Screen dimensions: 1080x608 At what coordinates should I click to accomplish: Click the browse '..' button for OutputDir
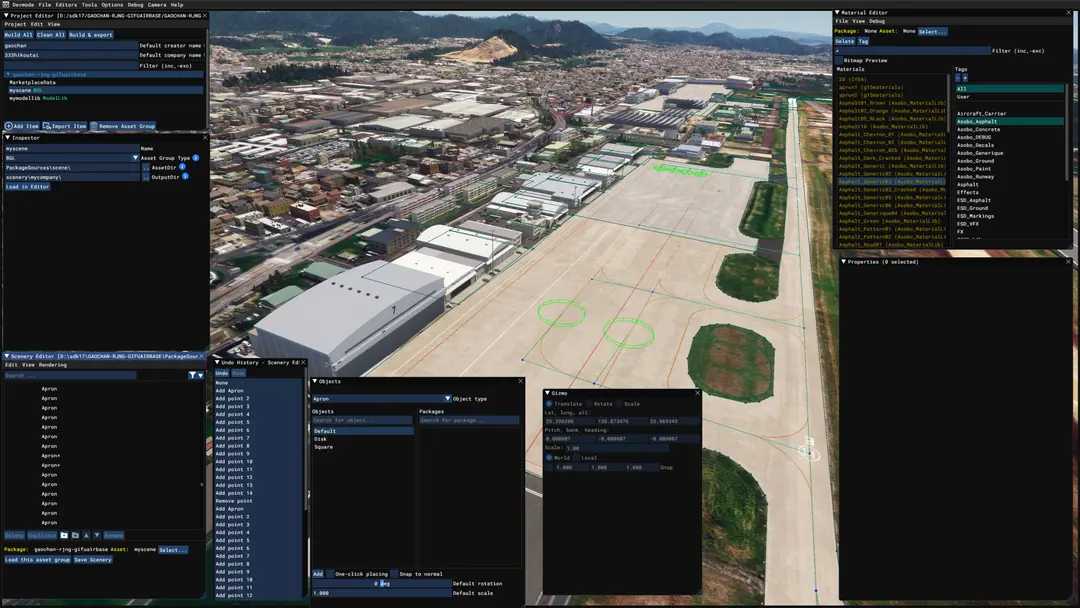(x=145, y=177)
